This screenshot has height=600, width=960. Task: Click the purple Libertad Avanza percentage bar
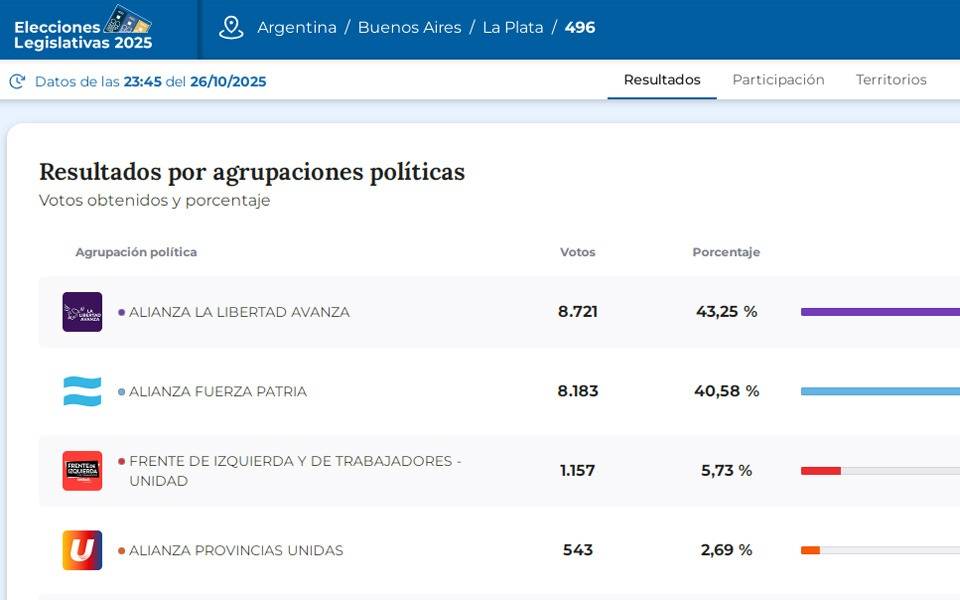coord(880,312)
